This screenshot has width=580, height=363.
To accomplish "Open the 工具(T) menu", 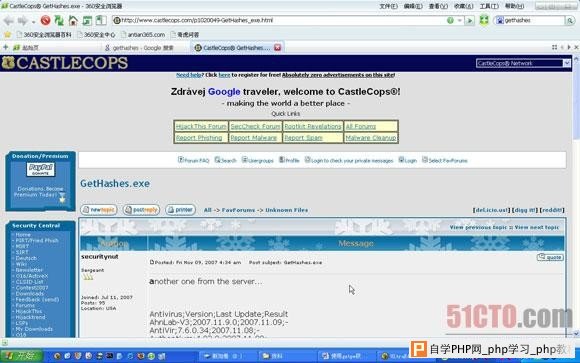I will pyautogui.click(x=489, y=6).
